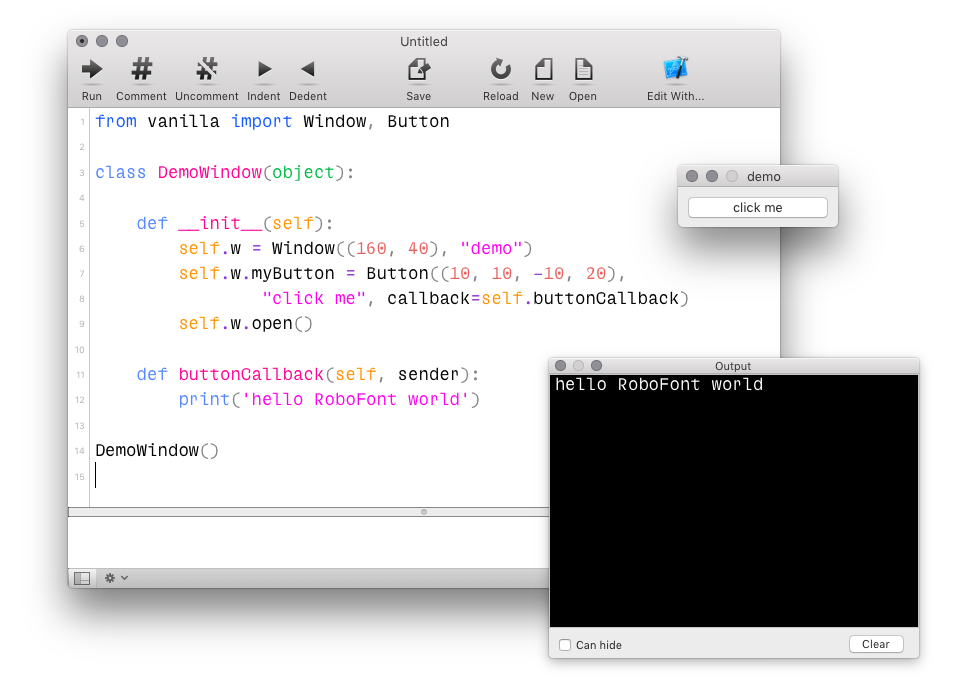Click the number 20 on line 7
This screenshot has width=972, height=694.
(x=596, y=273)
